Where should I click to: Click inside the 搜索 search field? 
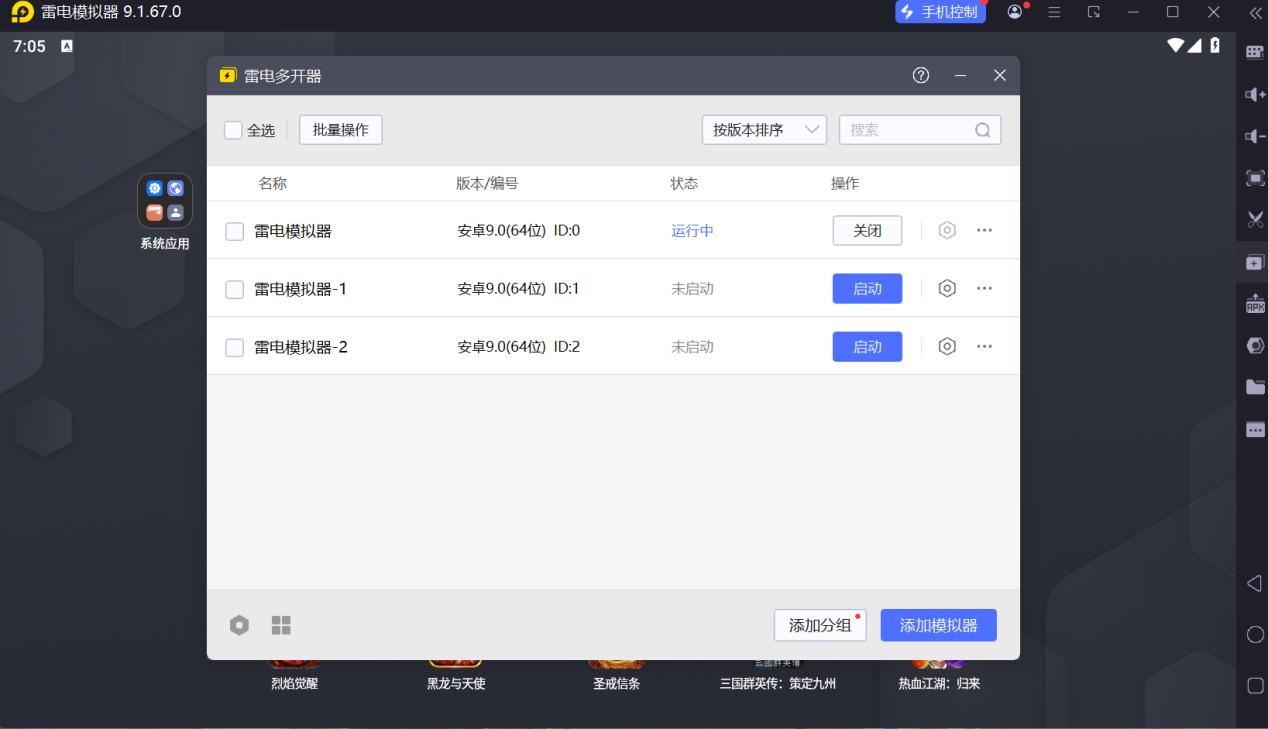(x=910, y=129)
